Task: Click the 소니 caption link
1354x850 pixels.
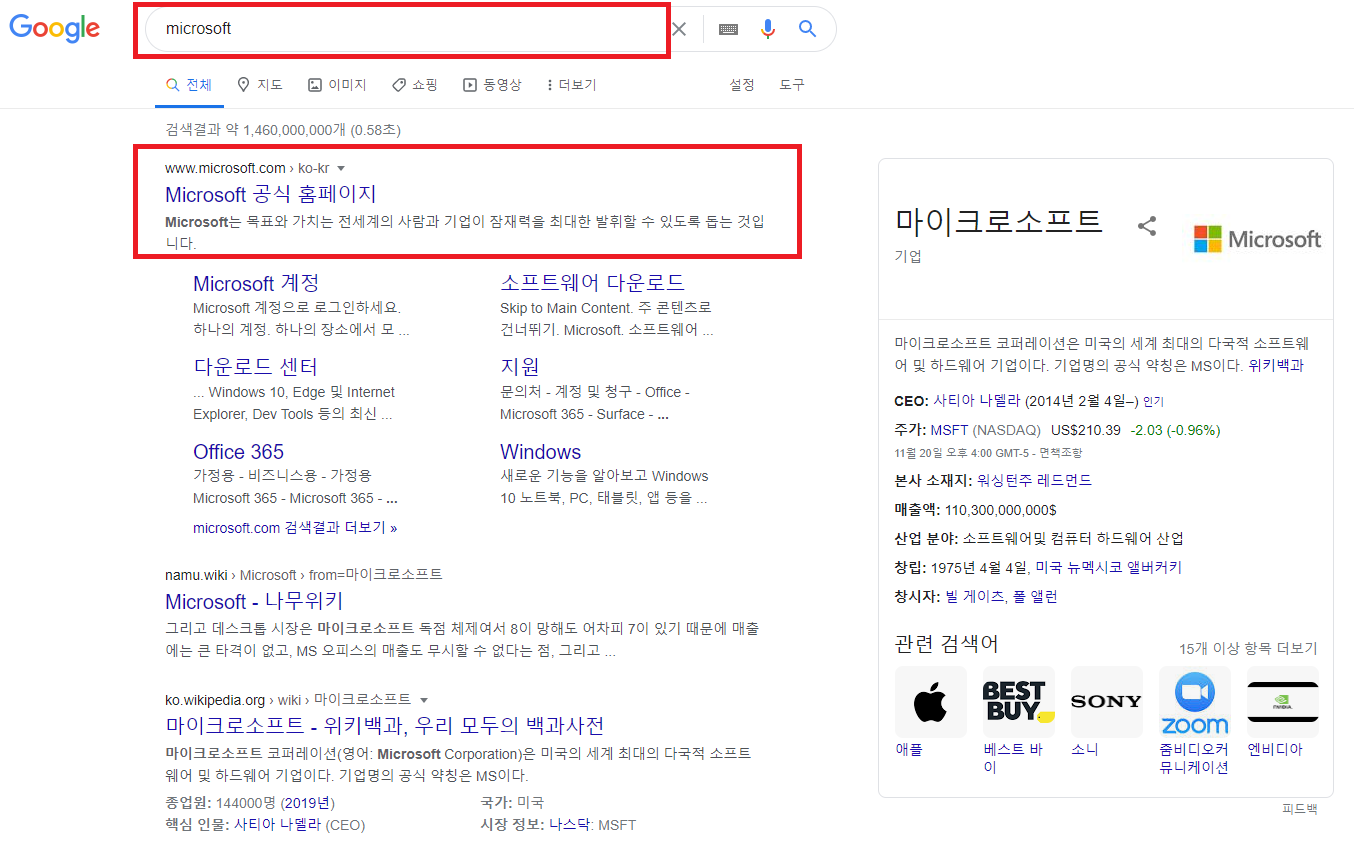Action: click(x=1085, y=749)
